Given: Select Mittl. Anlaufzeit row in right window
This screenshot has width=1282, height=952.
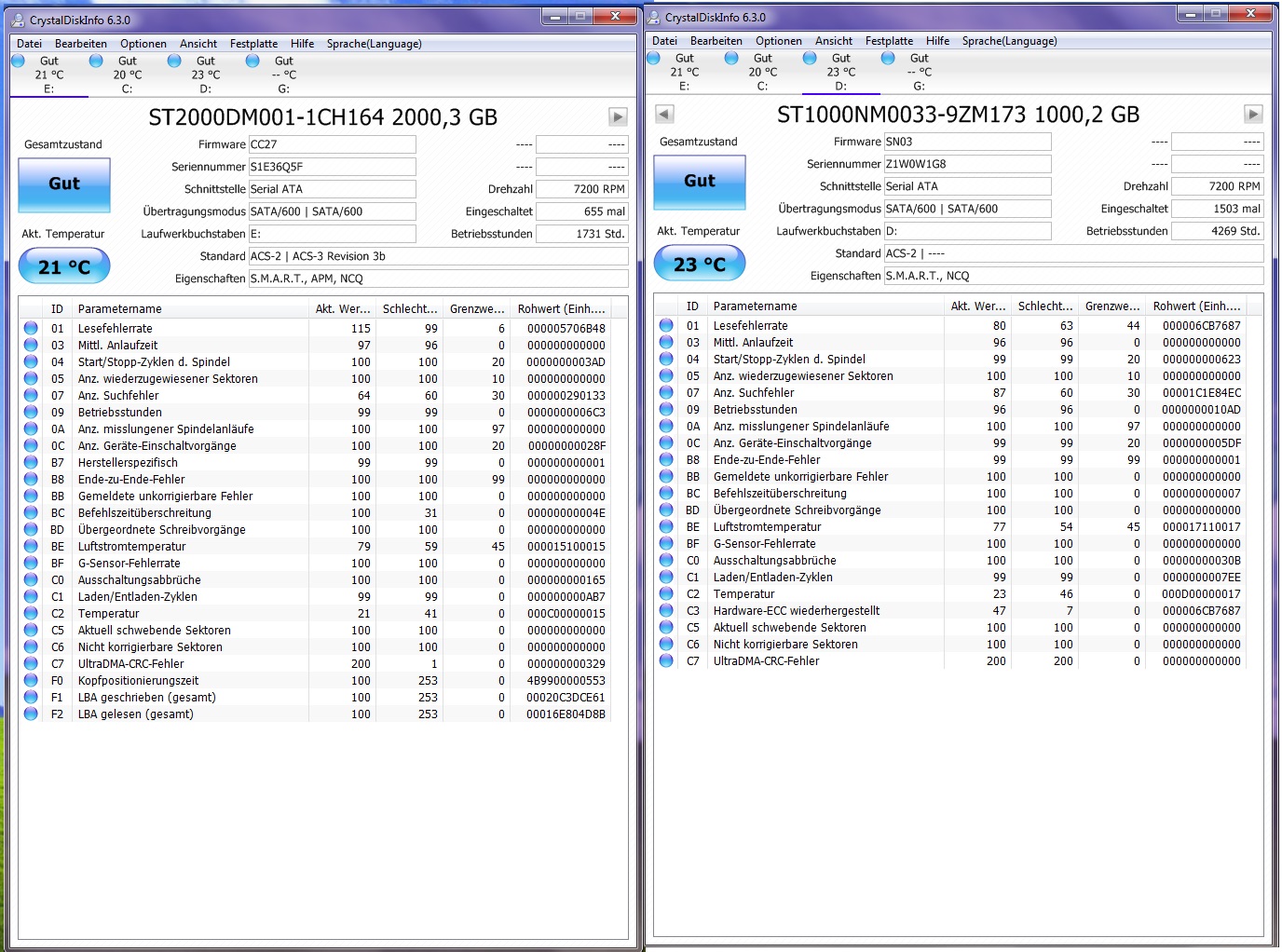Looking at the screenshot, I should 951,342.
